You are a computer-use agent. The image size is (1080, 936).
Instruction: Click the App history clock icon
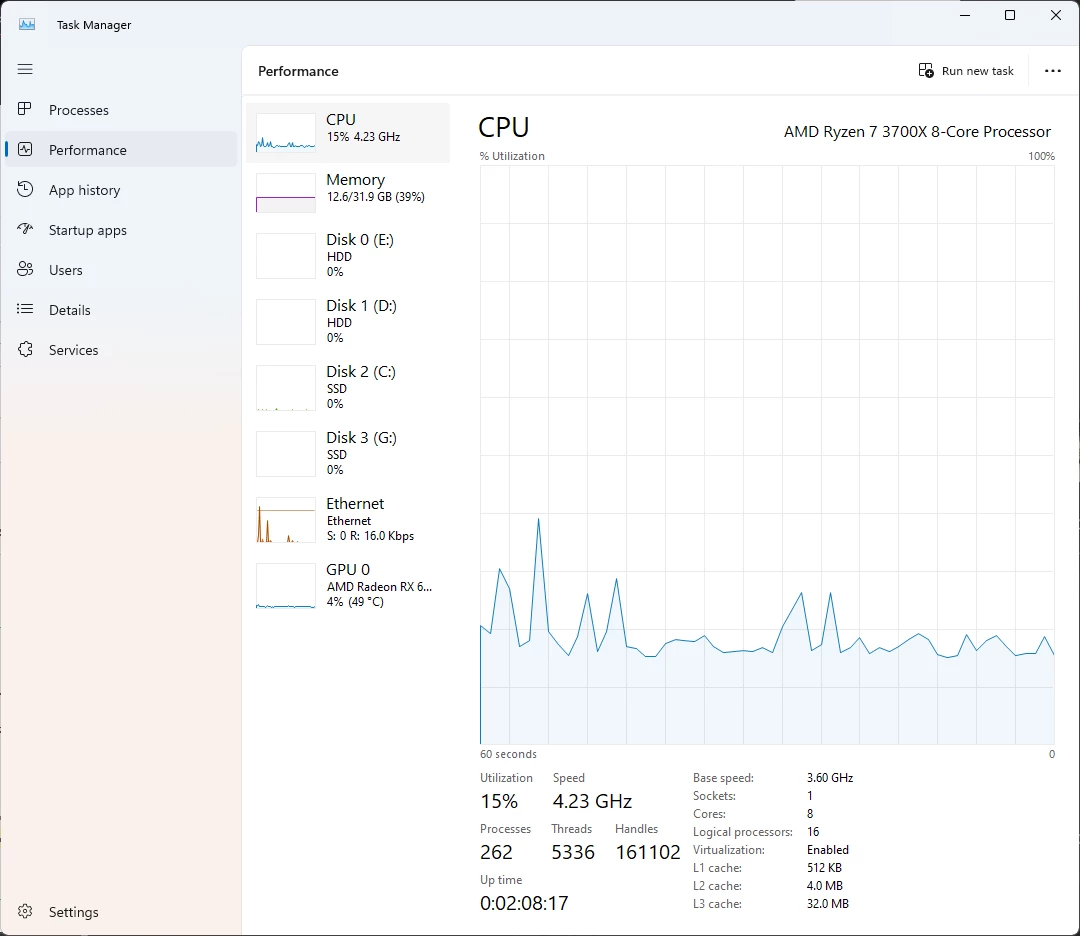25,189
